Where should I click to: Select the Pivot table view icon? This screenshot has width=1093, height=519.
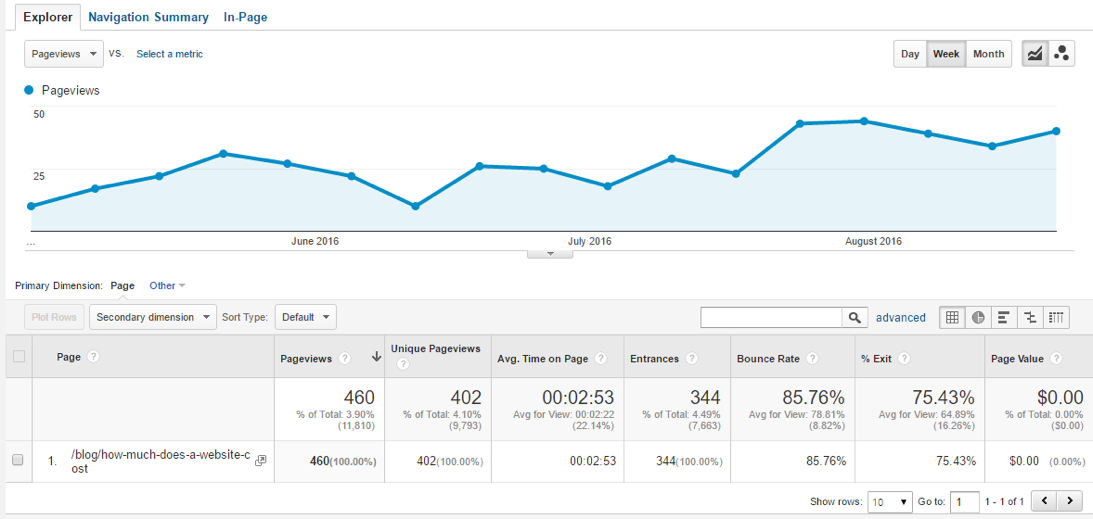(x=1056, y=317)
